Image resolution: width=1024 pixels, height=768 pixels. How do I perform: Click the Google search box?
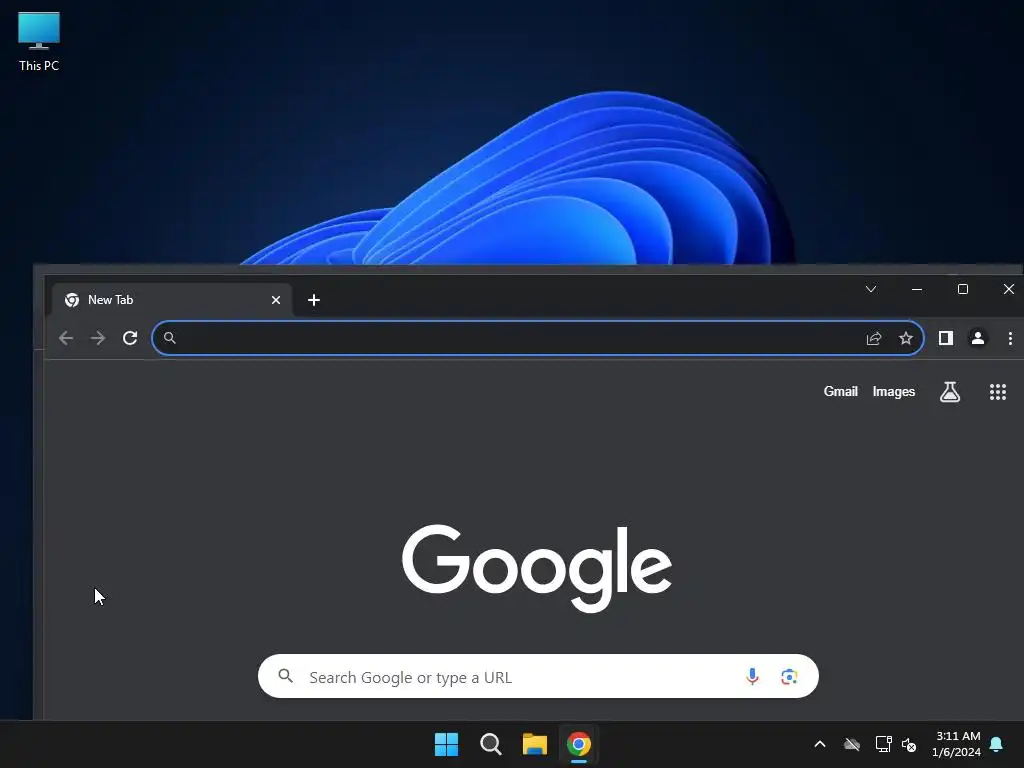tap(538, 677)
